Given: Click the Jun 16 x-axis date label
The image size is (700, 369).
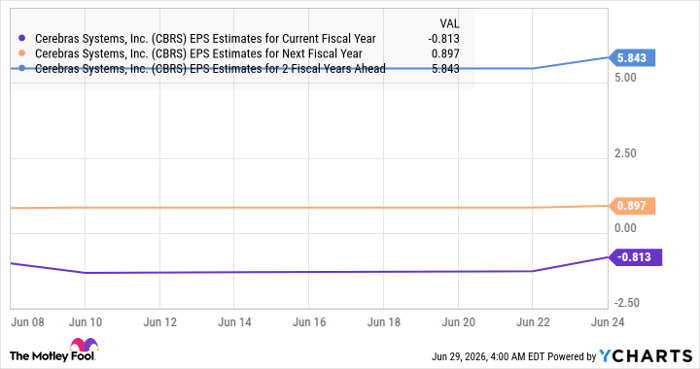Looking at the screenshot, I should (x=309, y=322).
